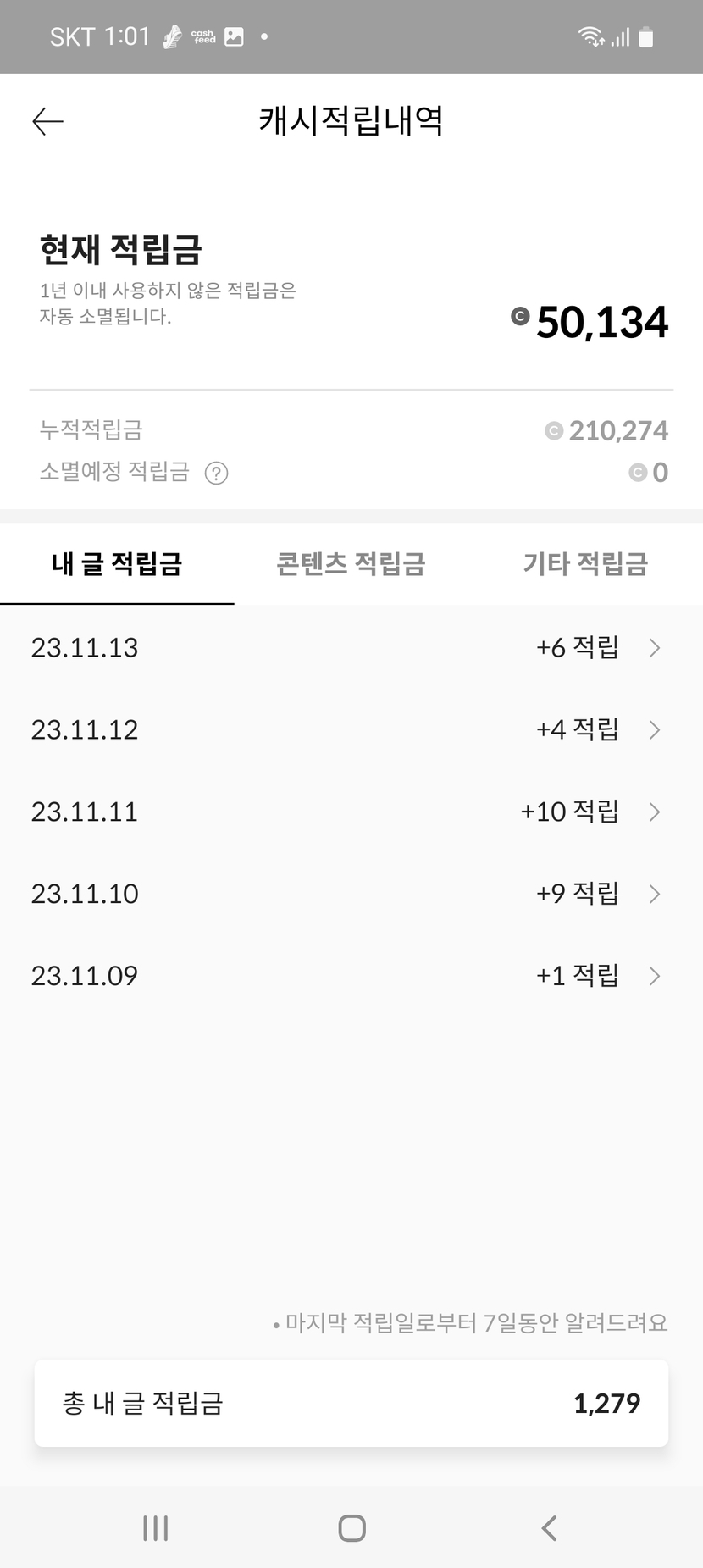The image size is (703, 1568).
Task: Expand the 23.11.13 entry chevron
Action: (654, 648)
